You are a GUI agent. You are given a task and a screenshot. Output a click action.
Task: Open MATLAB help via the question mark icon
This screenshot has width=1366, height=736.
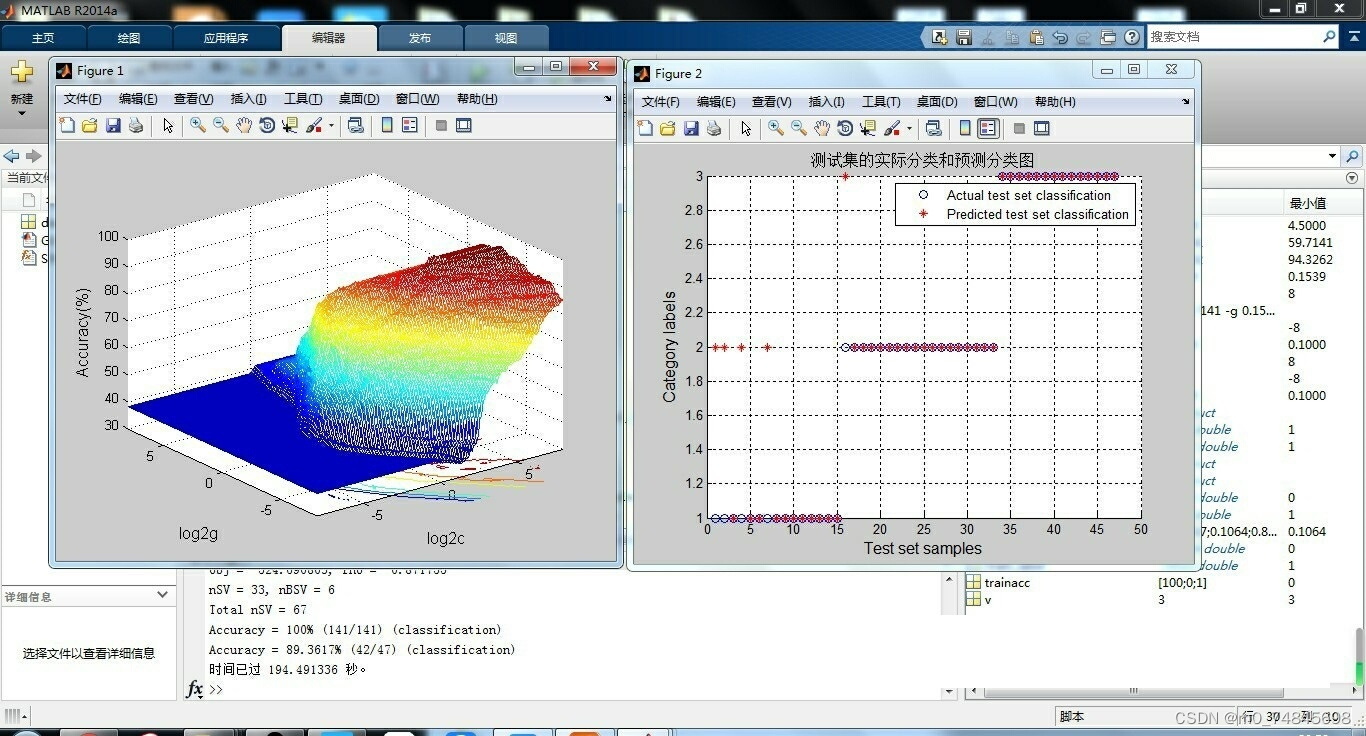(1131, 36)
